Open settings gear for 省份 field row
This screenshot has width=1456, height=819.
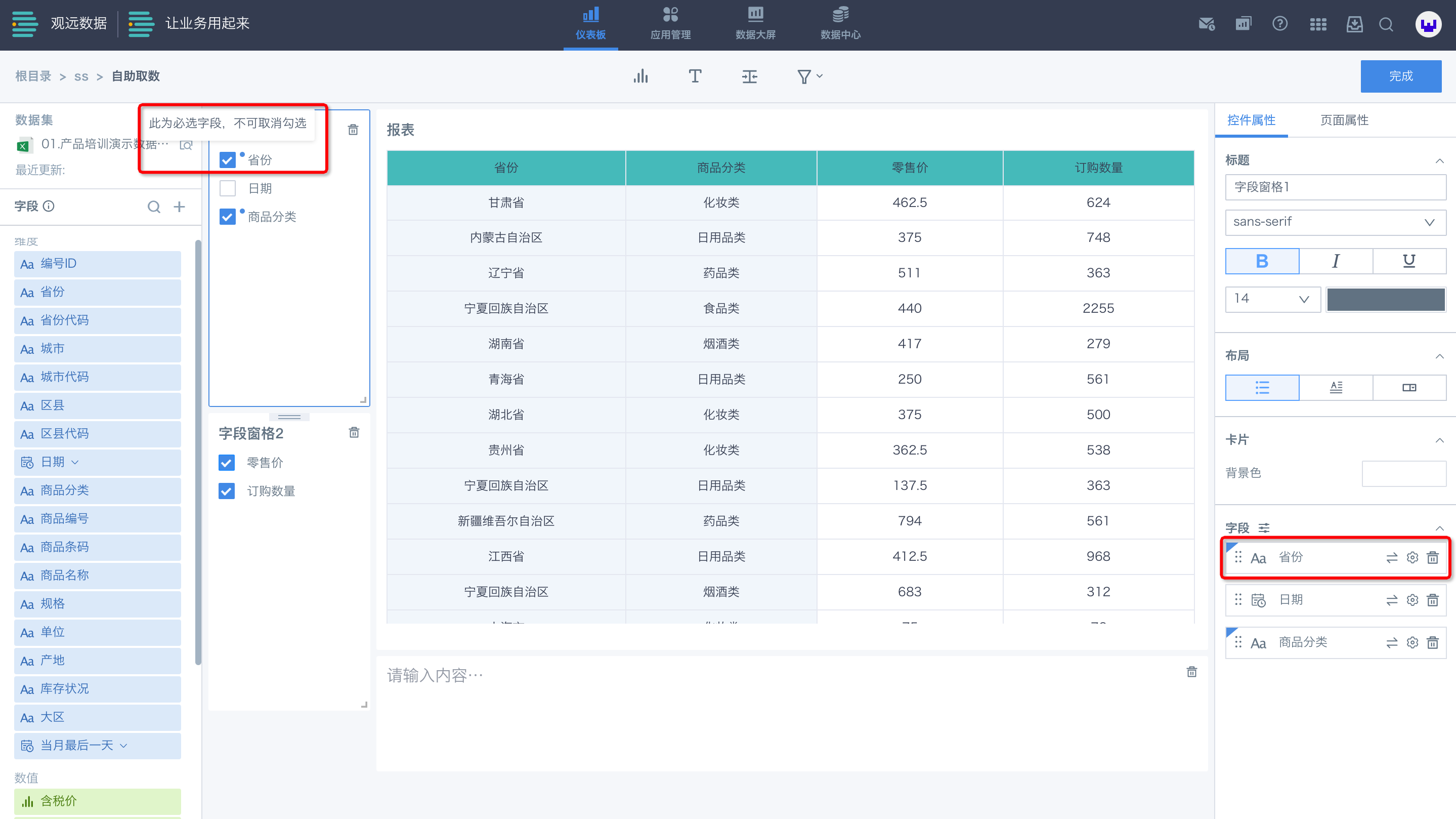pyautogui.click(x=1412, y=558)
